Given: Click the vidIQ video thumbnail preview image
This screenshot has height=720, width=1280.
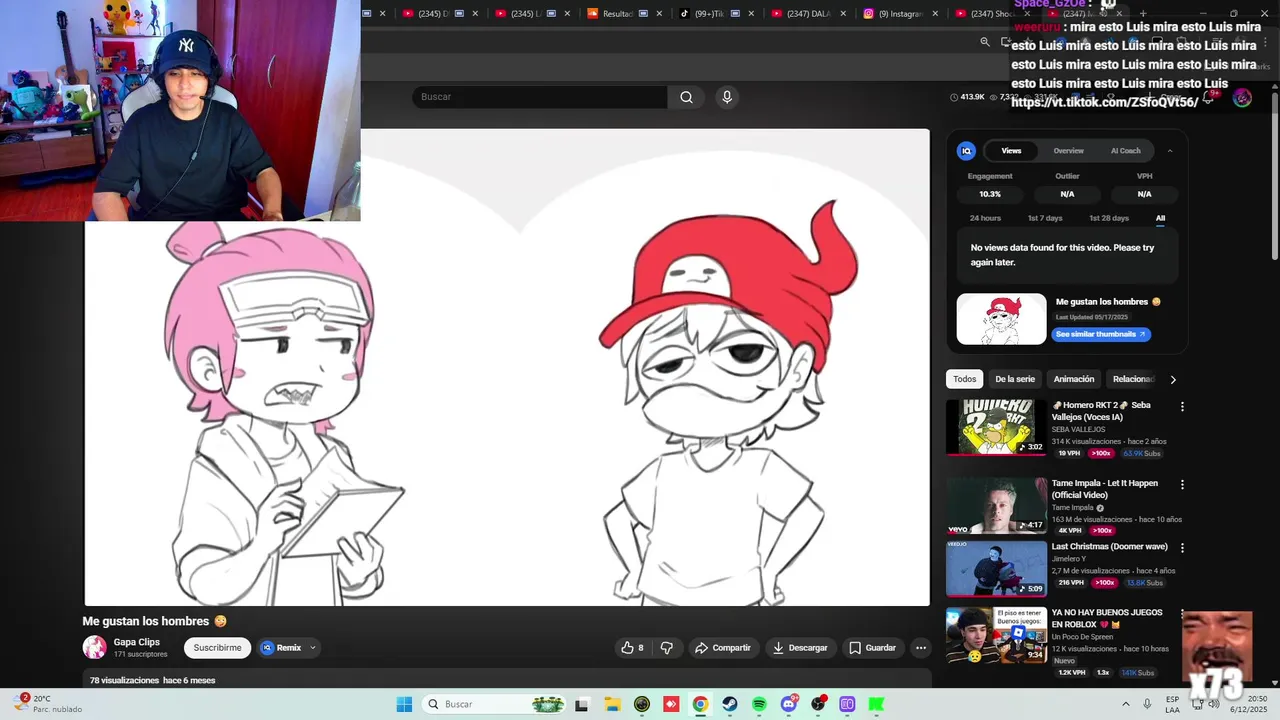Looking at the screenshot, I should pyautogui.click(x=1001, y=319).
